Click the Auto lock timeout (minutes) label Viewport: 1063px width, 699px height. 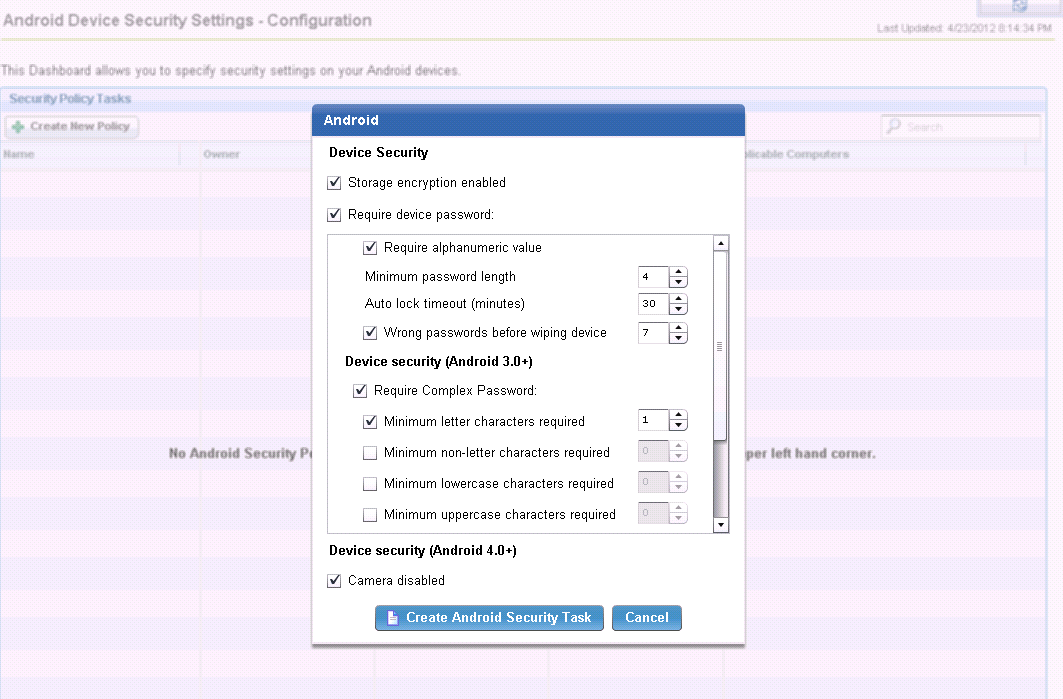(x=445, y=304)
